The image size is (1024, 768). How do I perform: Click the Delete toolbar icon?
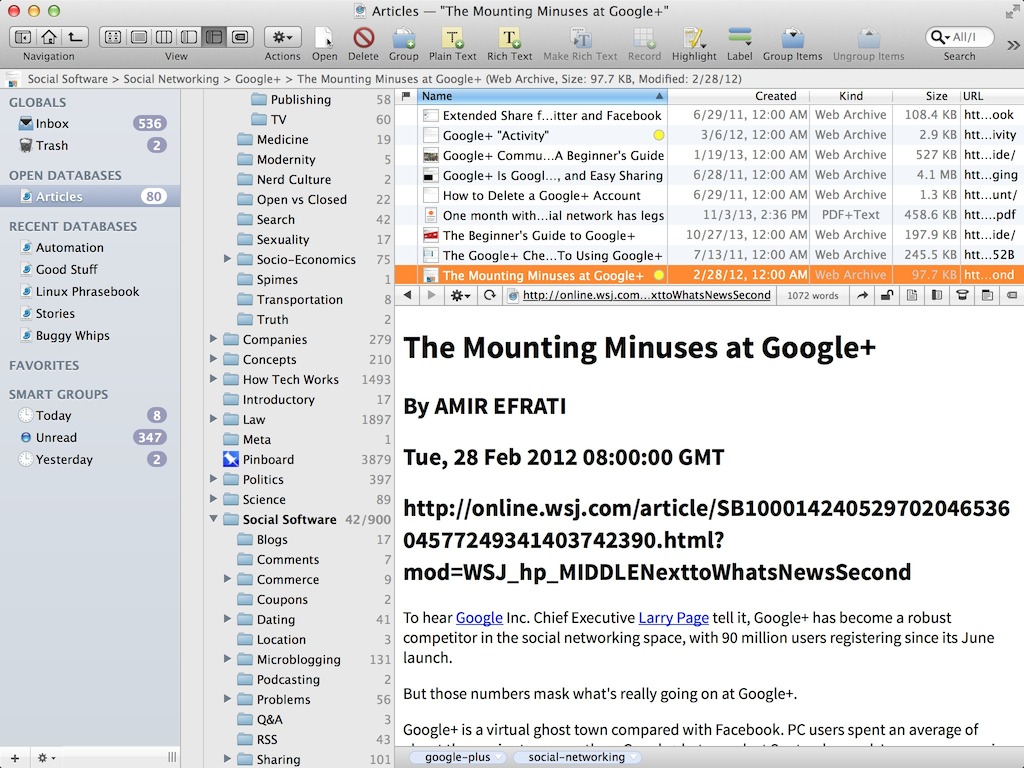click(x=363, y=38)
